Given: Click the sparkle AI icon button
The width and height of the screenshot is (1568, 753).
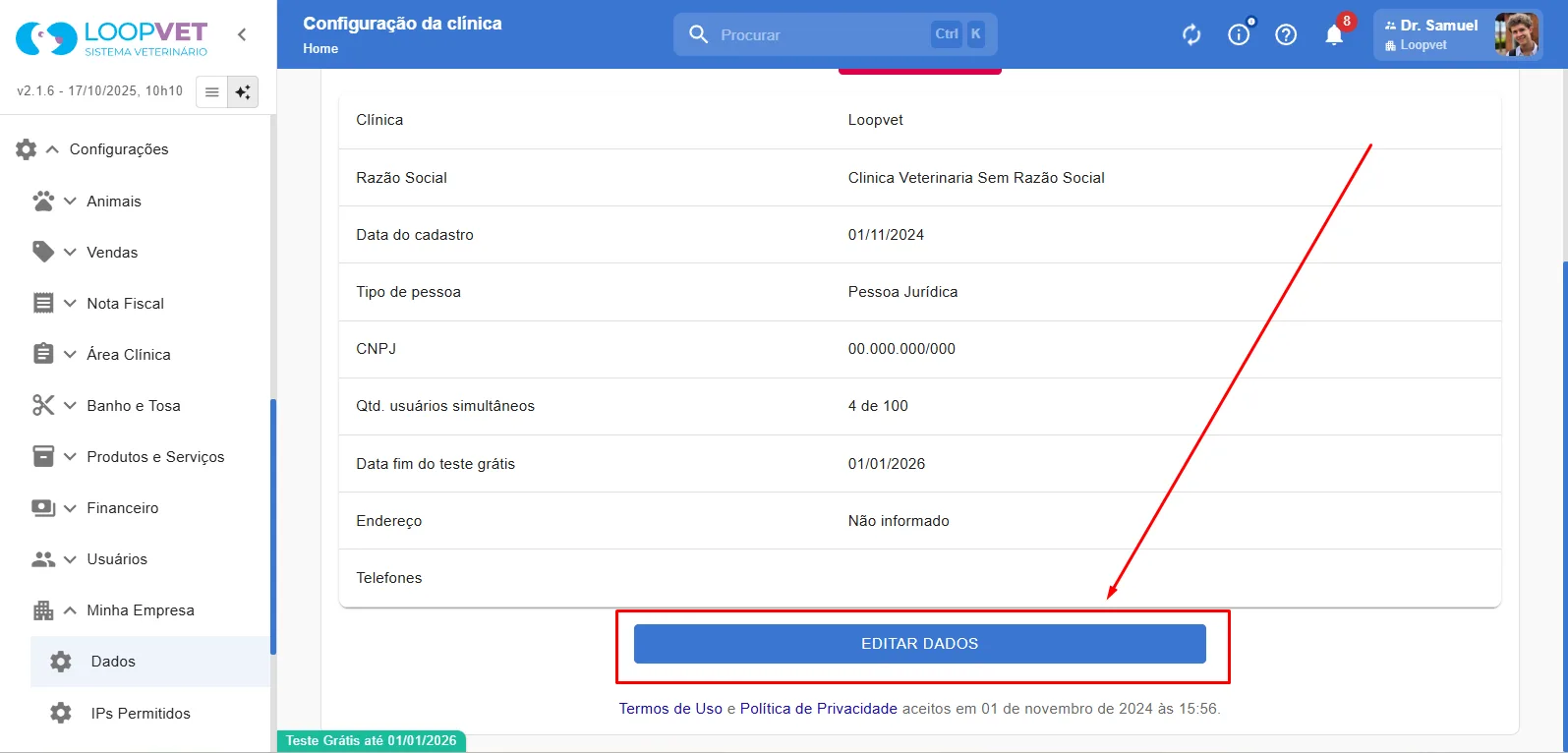Looking at the screenshot, I should [x=243, y=92].
